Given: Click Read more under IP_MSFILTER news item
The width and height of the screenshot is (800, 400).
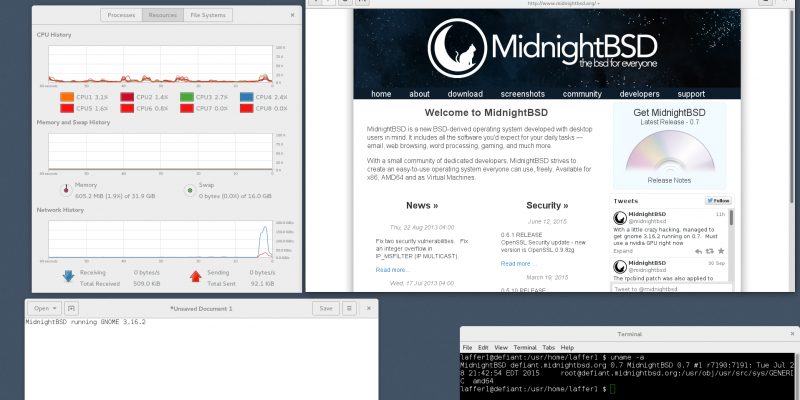Looking at the screenshot, I should pyautogui.click(x=393, y=270).
